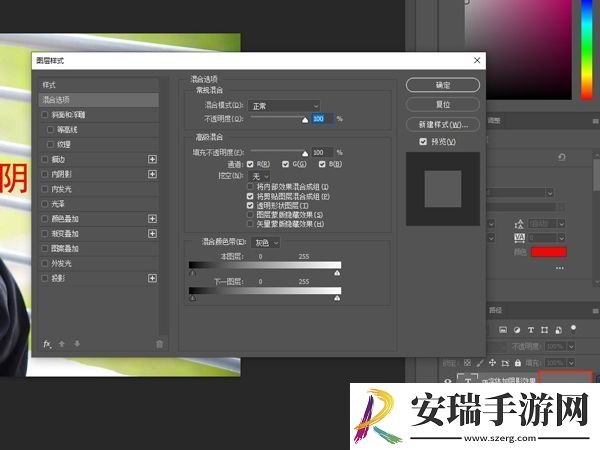
Task: Switch to the 调整 panel tab
Action: 494,121
